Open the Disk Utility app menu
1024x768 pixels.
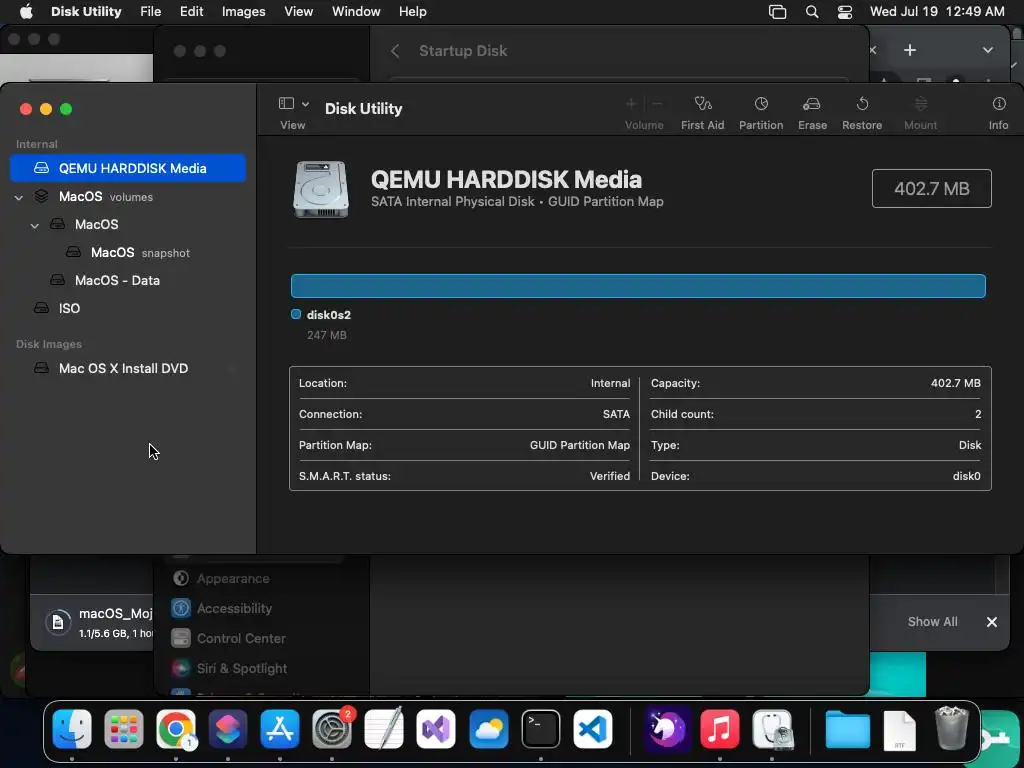(x=86, y=11)
